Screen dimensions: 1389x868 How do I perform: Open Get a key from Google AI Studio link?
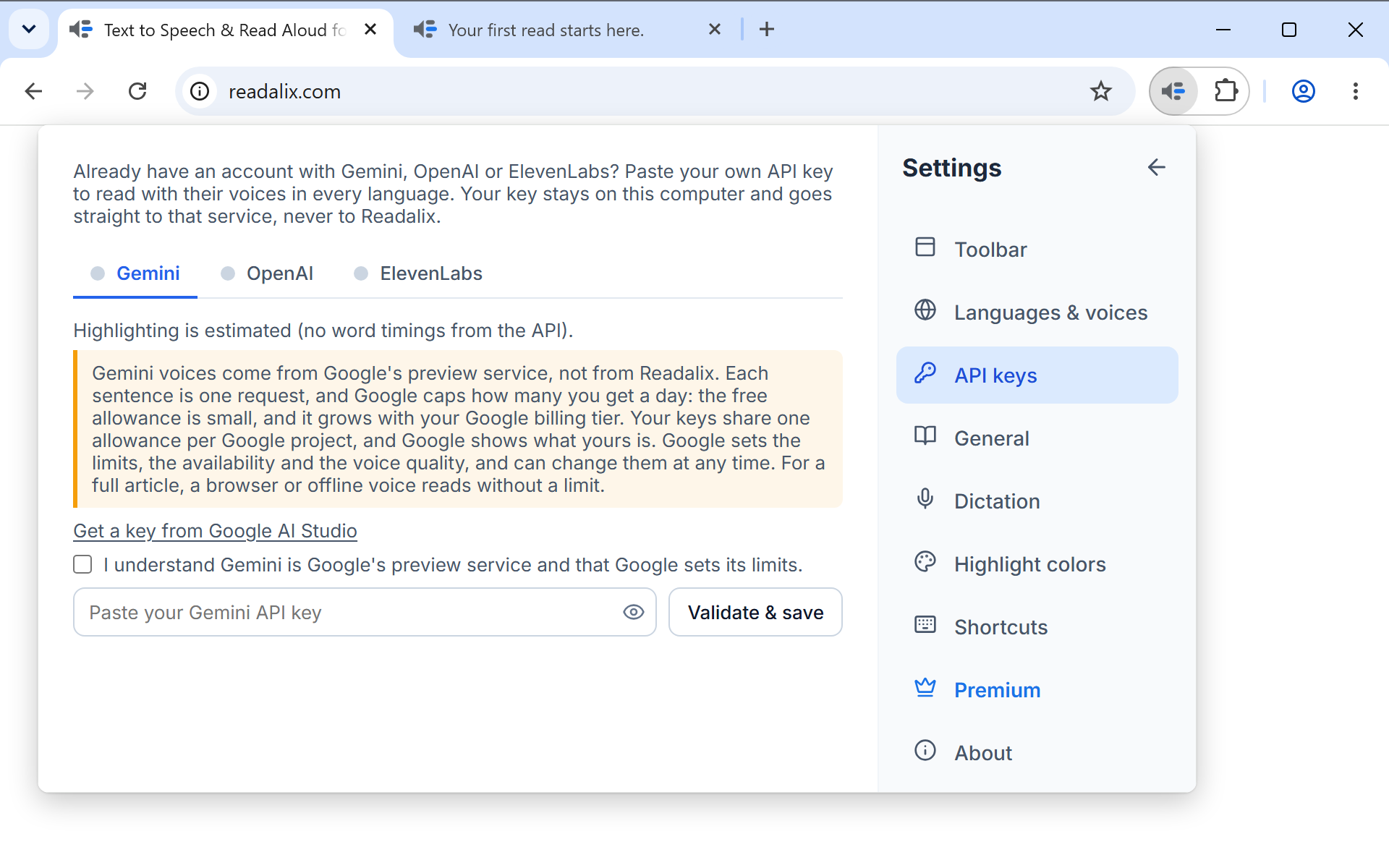click(x=215, y=532)
